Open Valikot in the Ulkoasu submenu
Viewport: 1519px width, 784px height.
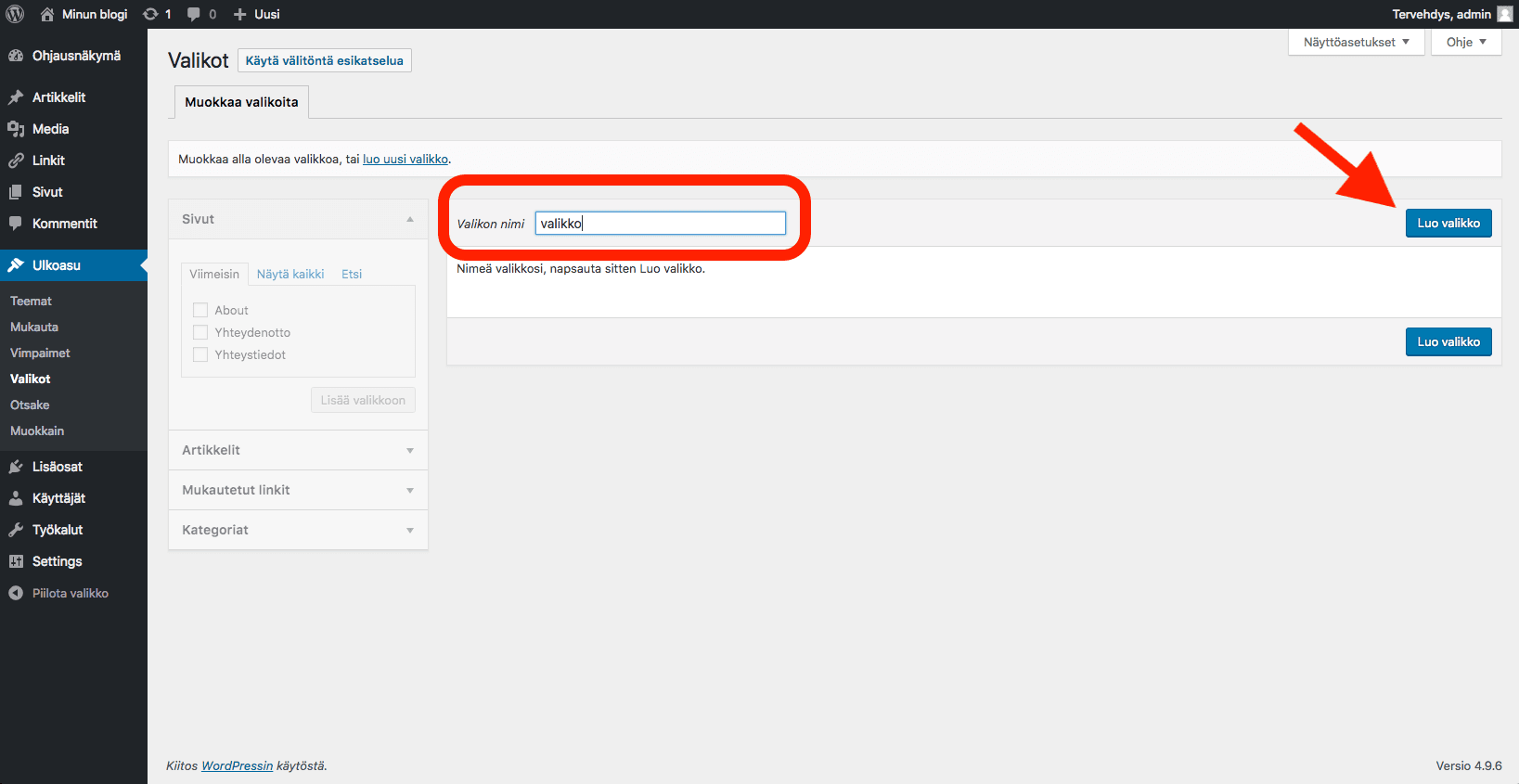point(31,379)
